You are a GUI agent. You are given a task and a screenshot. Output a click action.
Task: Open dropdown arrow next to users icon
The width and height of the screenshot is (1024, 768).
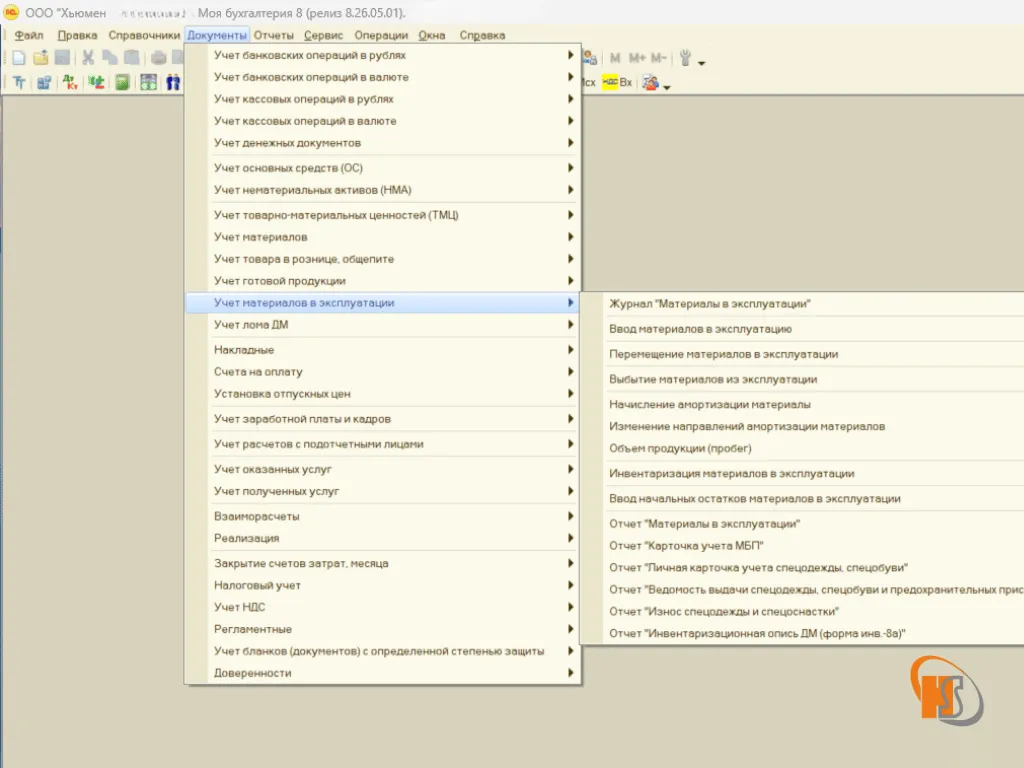(x=667, y=88)
